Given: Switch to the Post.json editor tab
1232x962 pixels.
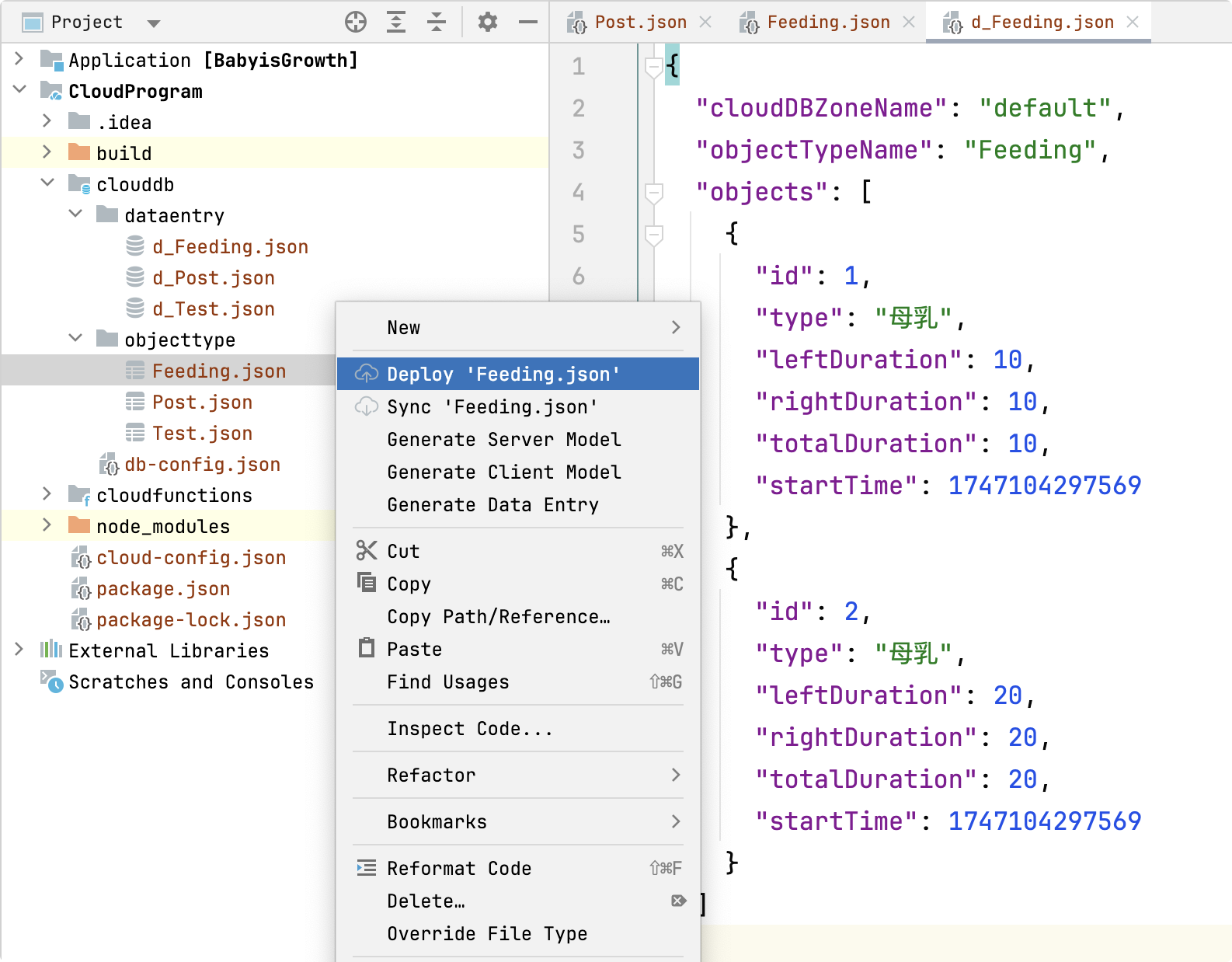Looking at the screenshot, I should [x=640, y=22].
